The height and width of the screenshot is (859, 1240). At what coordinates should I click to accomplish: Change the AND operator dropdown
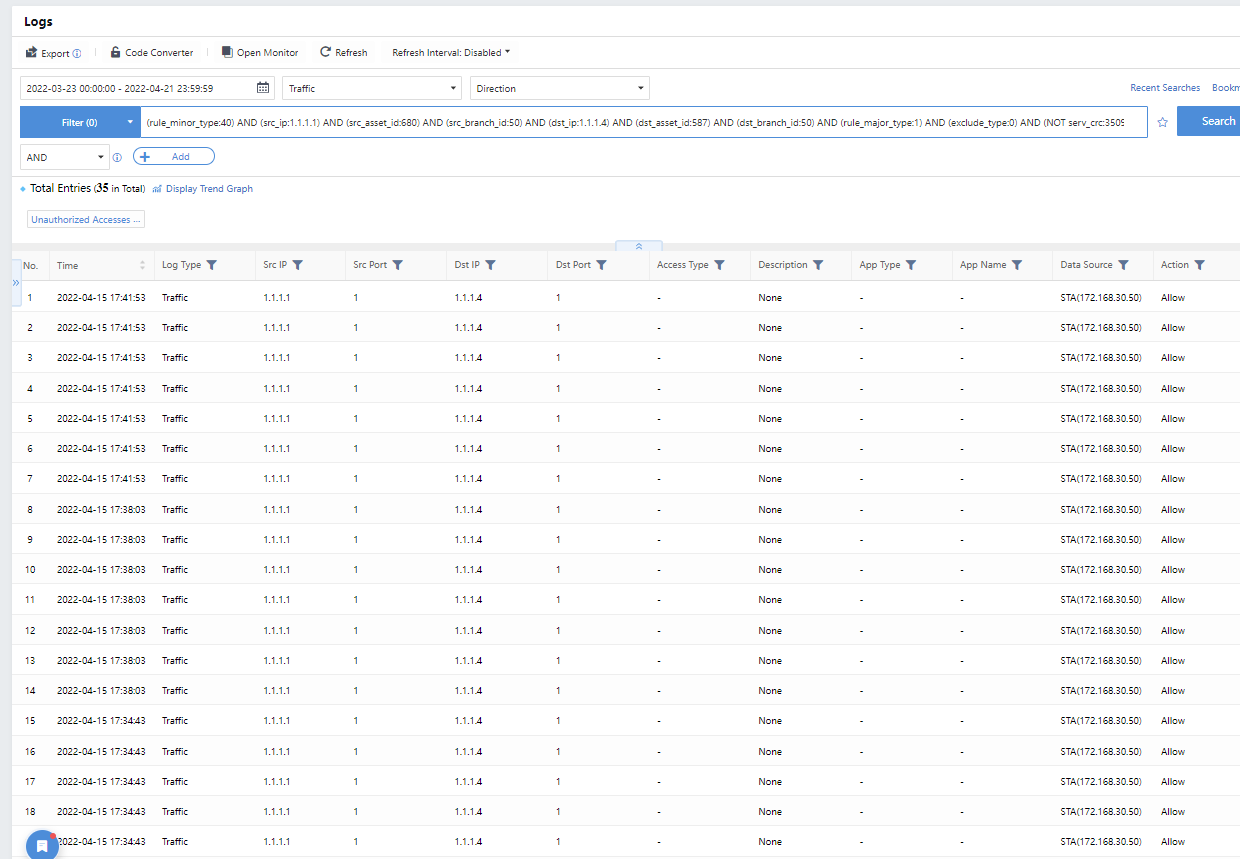click(65, 157)
